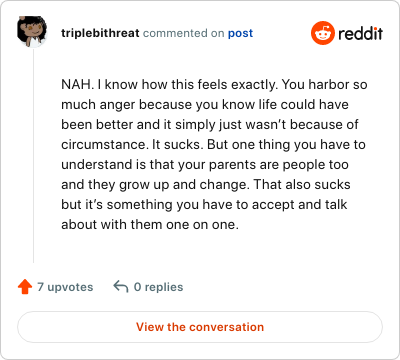Click the reply arrow icon
Viewport: 400px width, 360px height.
pyautogui.click(x=121, y=287)
